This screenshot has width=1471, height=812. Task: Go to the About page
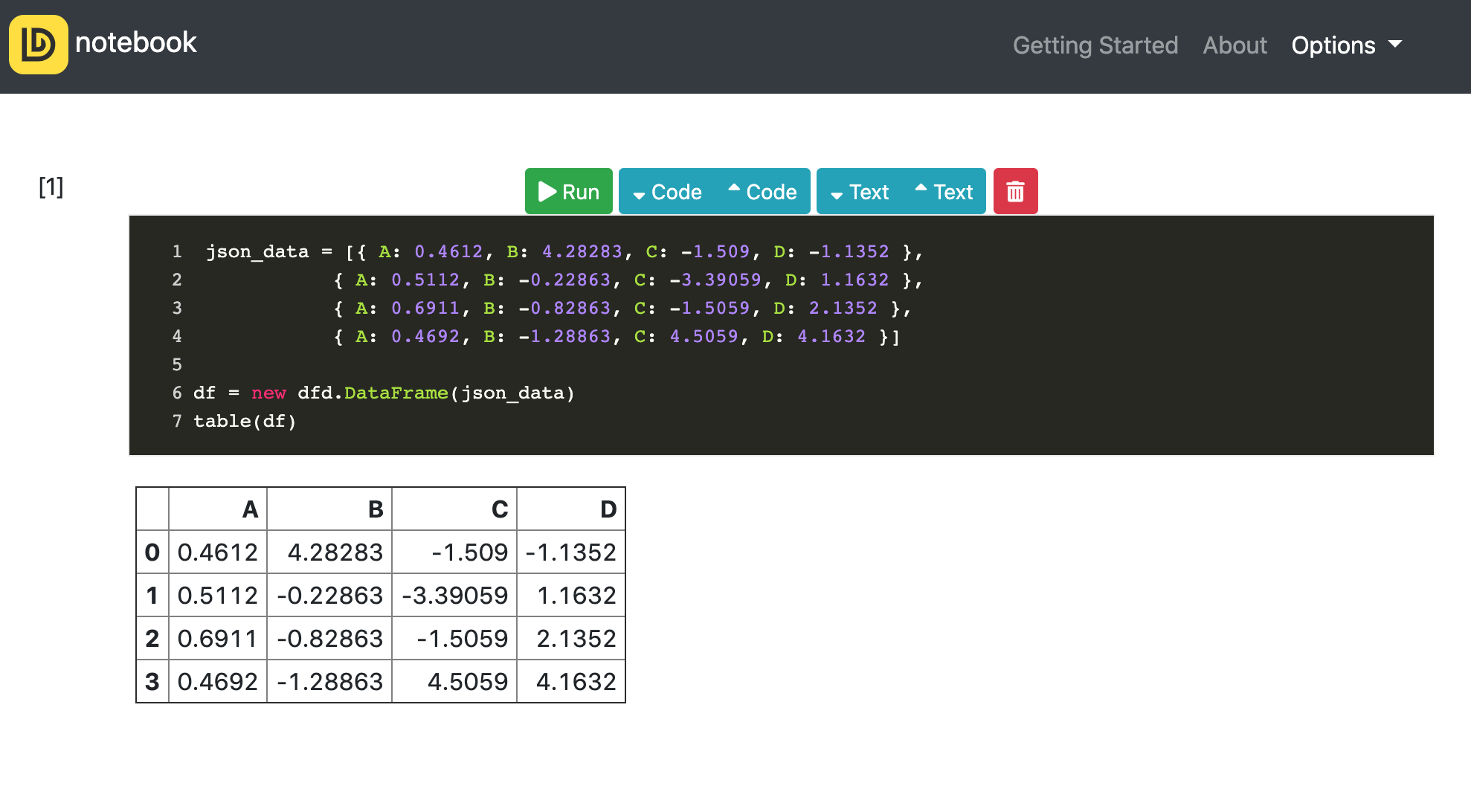(x=1235, y=45)
